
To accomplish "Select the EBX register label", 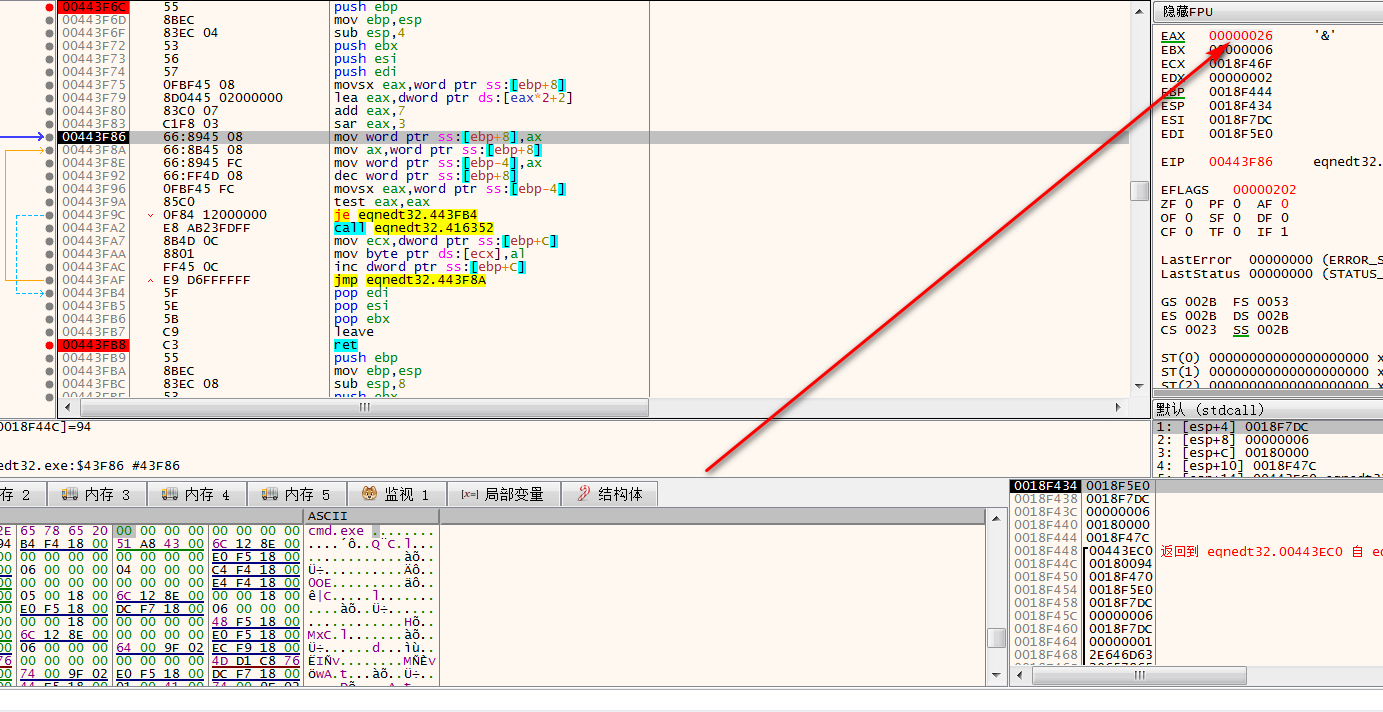I will coord(1173,50).
